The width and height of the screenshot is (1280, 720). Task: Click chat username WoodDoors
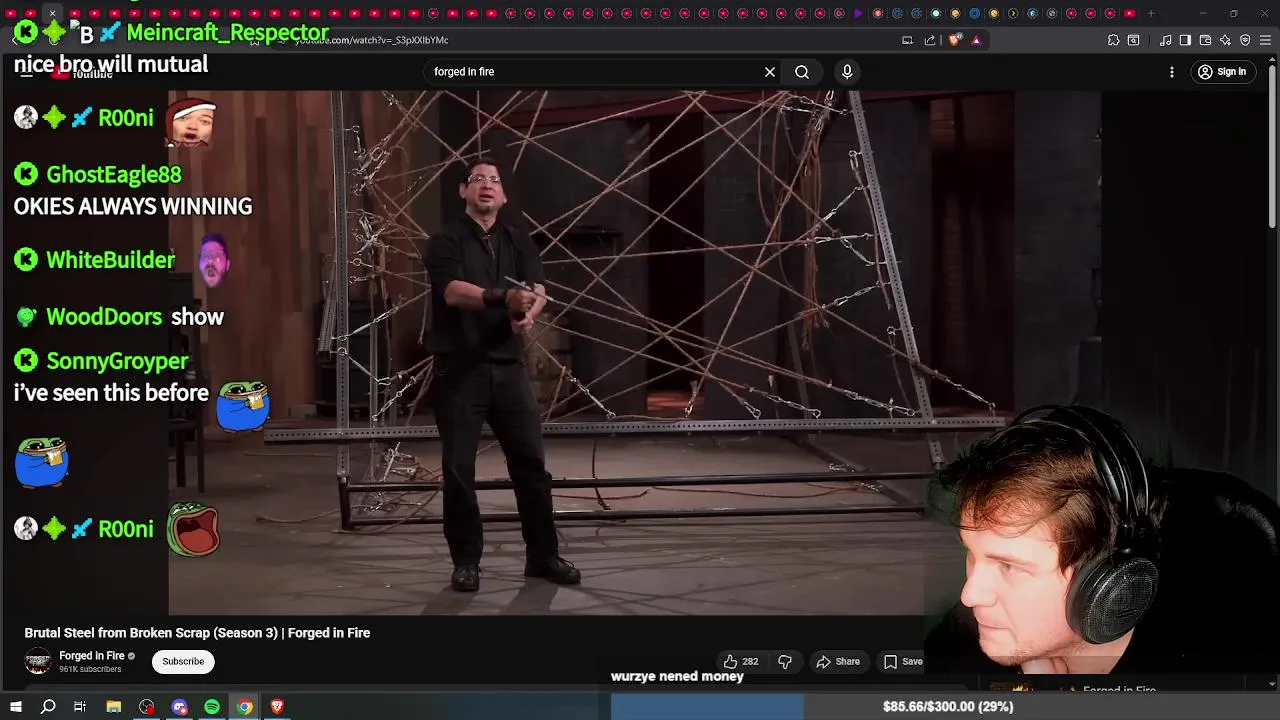[104, 317]
